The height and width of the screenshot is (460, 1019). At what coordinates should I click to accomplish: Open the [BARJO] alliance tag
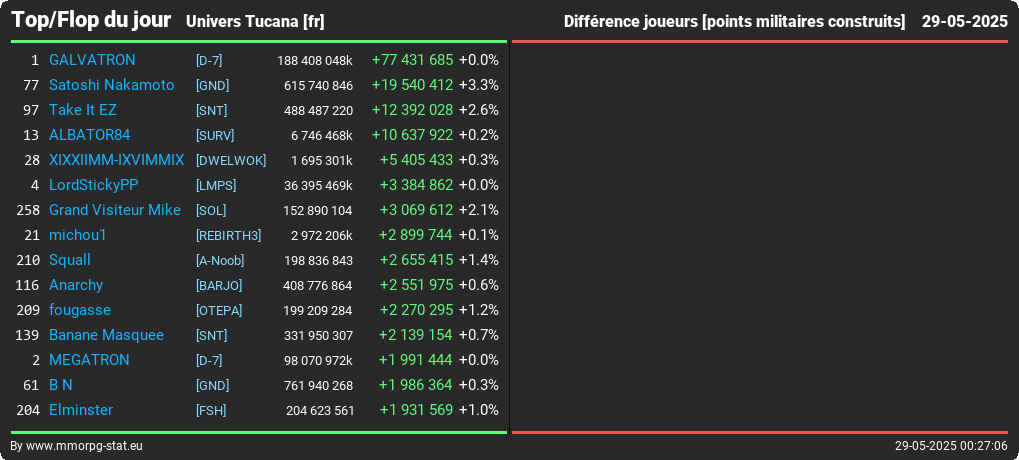pyautogui.click(x=219, y=285)
